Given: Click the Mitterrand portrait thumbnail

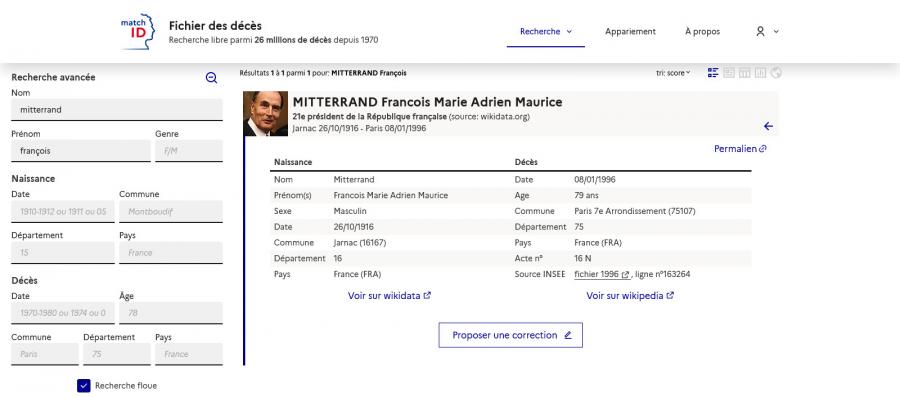Looking at the screenshot, I should click(265, 114).
